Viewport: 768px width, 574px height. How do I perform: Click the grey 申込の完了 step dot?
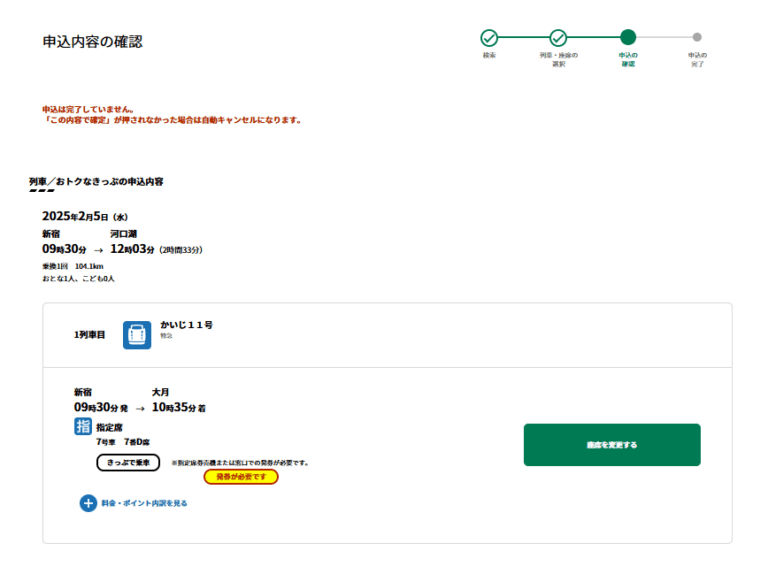(x=697, y=38)
